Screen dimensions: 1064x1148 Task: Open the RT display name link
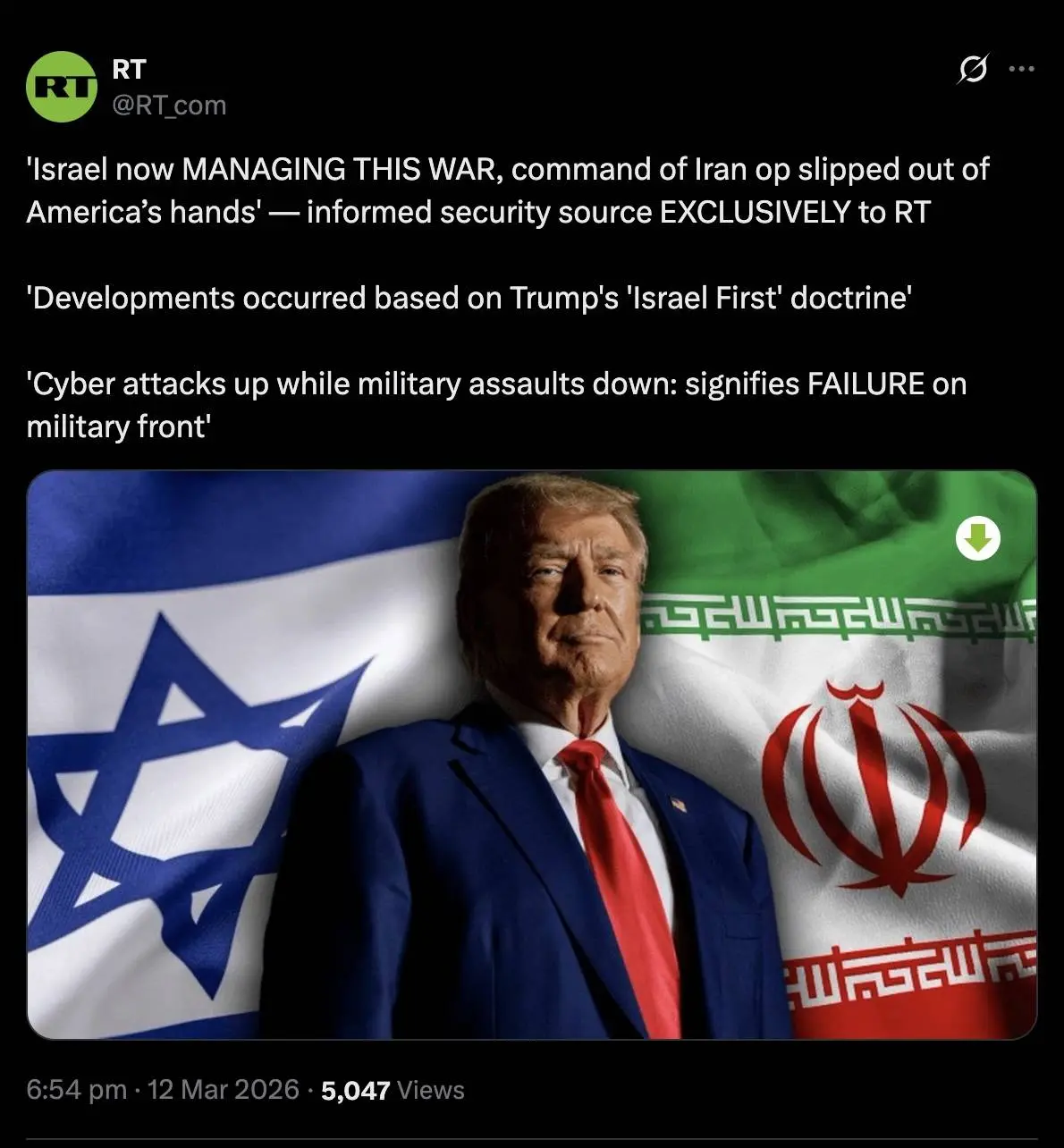129,69
